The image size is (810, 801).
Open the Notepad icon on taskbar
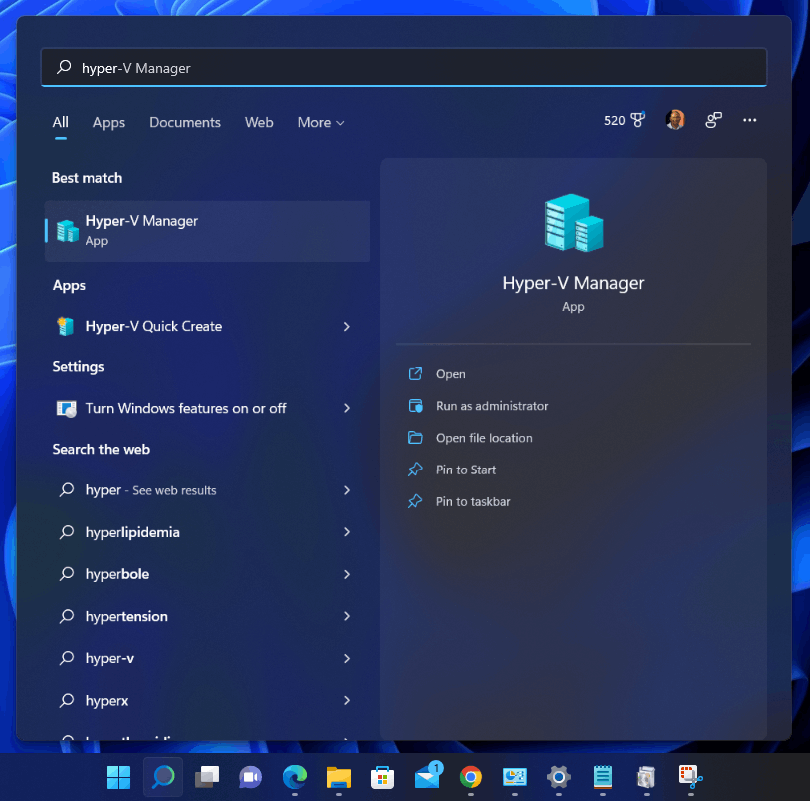pos(603,777)
